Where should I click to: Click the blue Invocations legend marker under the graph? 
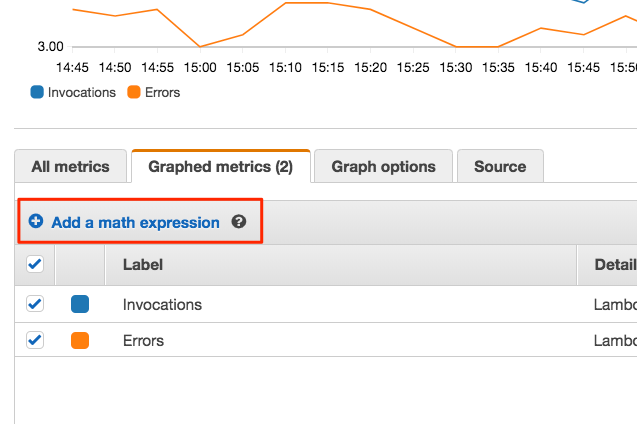pos(37,92)
